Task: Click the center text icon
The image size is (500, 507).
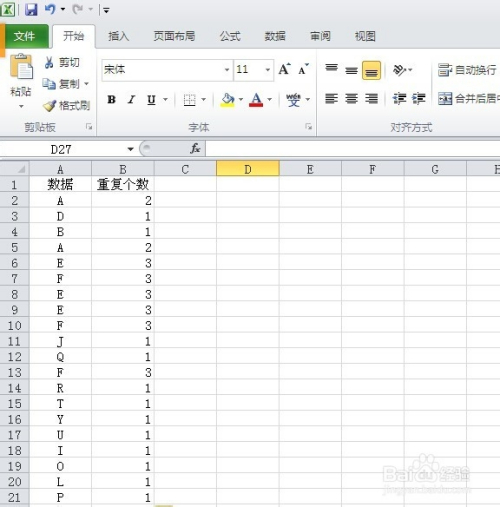Action: (x=351, y=99)
